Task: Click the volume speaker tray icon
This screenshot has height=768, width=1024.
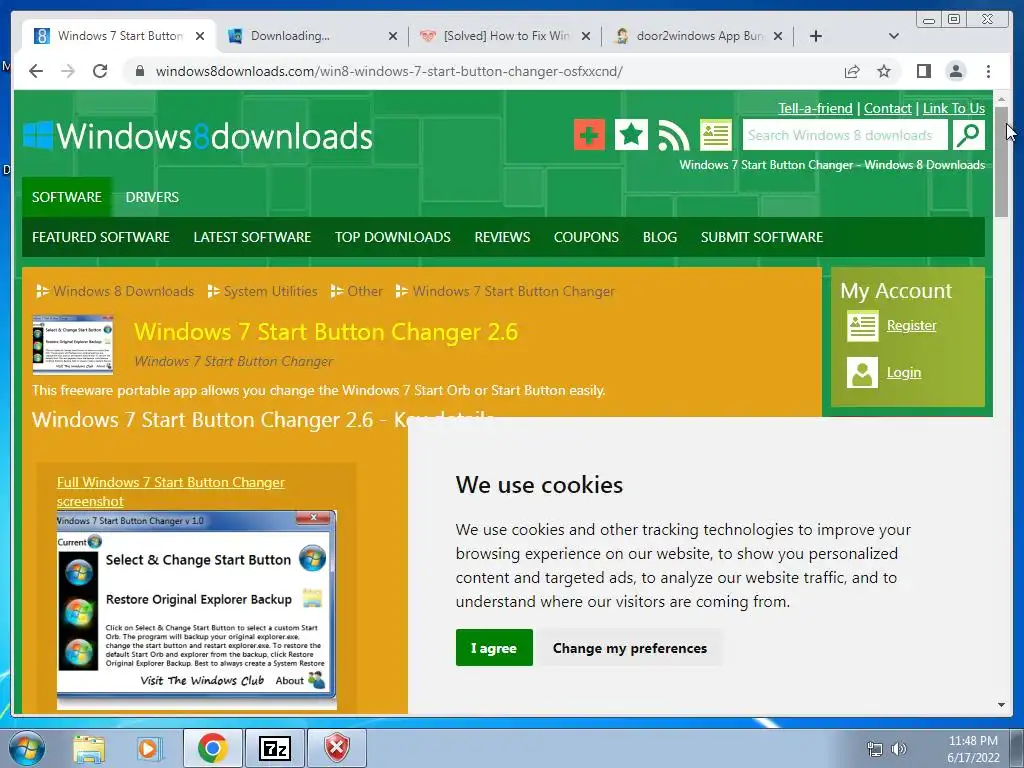Action: pyautogui.click(x=899, y=749)
